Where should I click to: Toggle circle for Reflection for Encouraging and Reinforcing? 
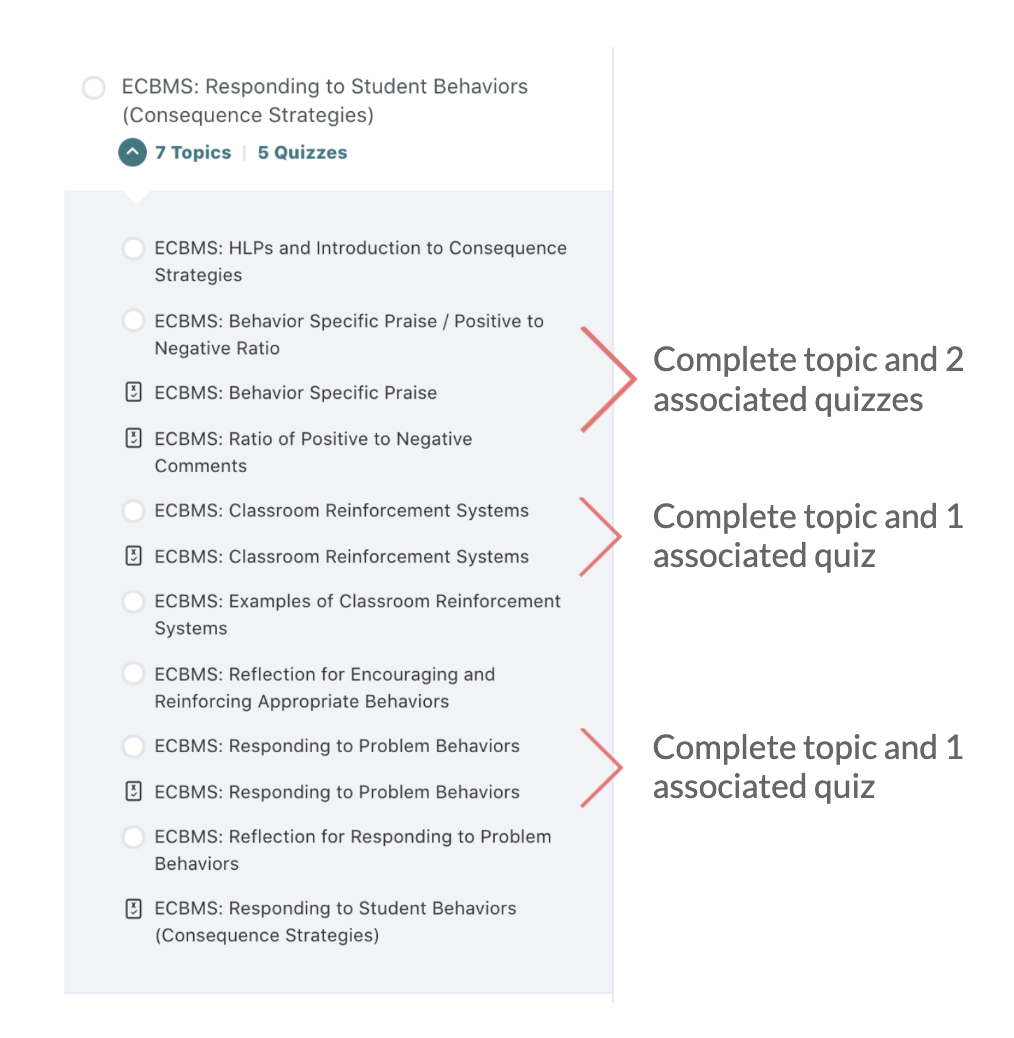[133, 674]
